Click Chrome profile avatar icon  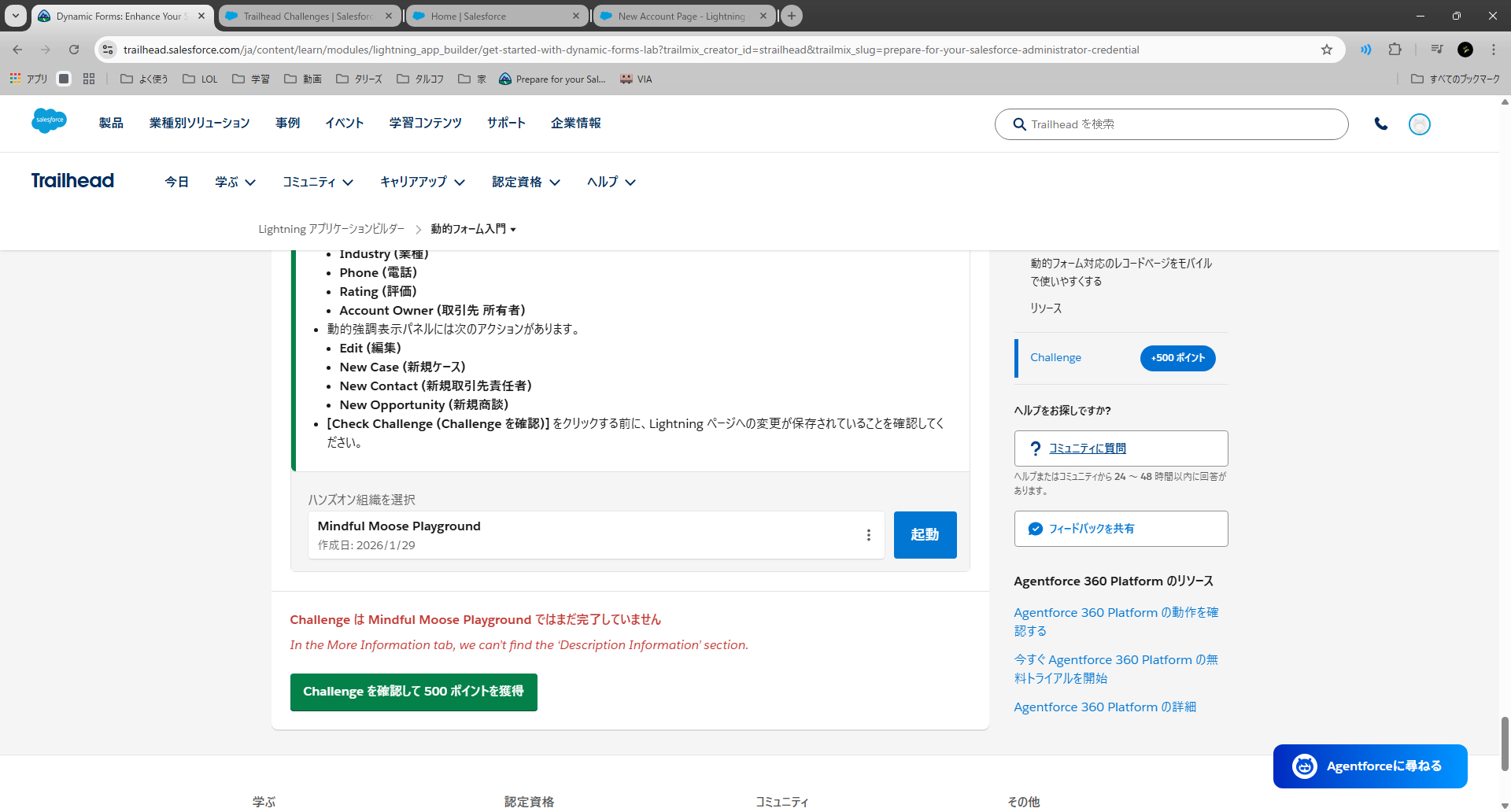click(1465, 50)
